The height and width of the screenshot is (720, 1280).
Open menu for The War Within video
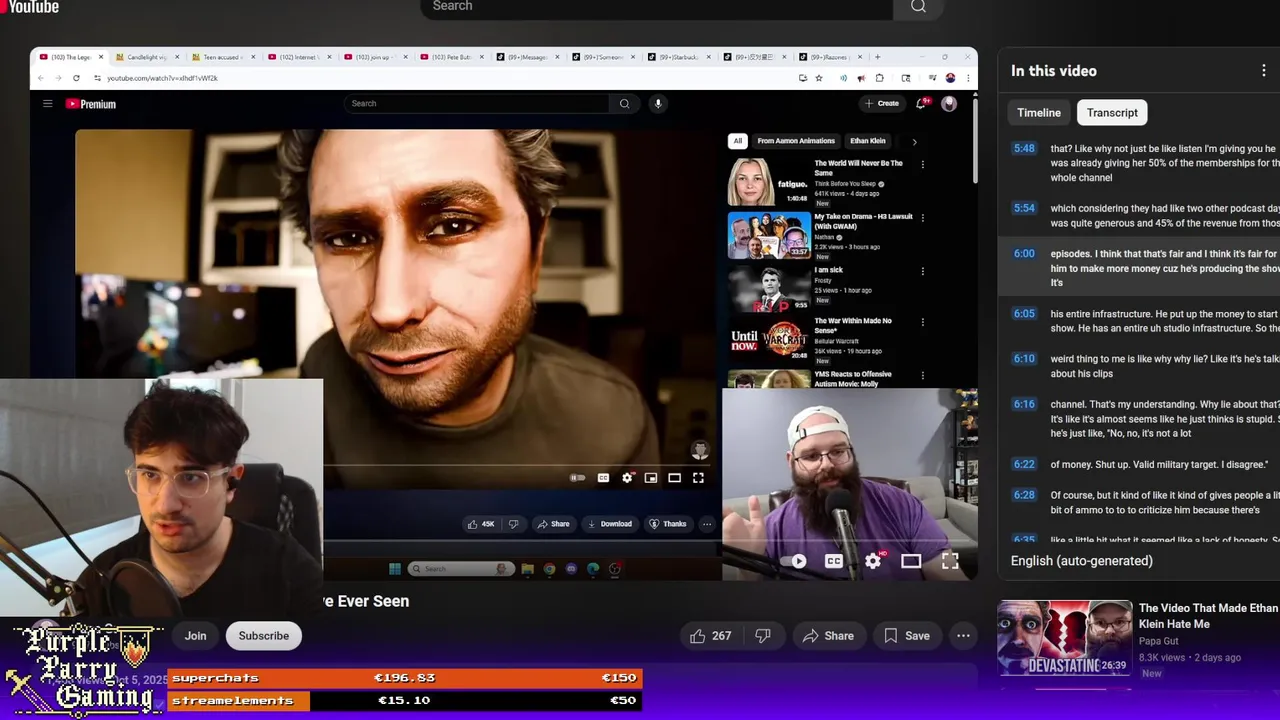(x=922, y=322)
